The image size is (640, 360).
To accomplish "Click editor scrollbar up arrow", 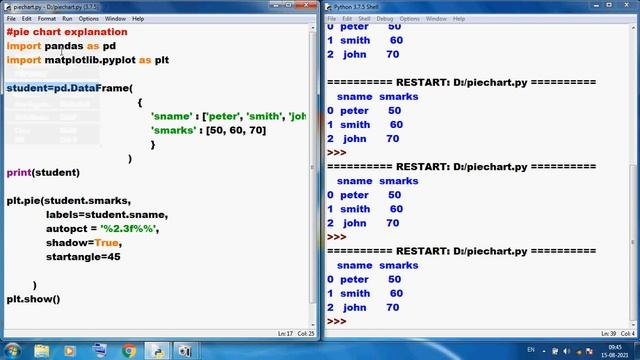I will tap(313, 28).
